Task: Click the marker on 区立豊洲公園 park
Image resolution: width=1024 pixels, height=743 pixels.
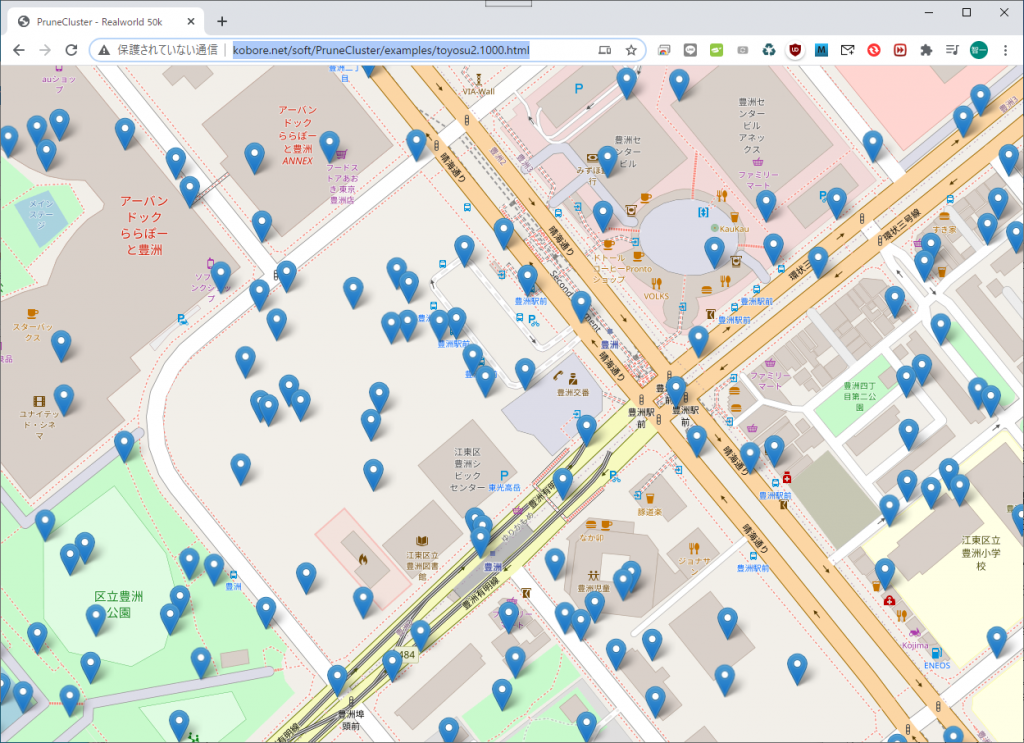Action: (x=96, y=616)
